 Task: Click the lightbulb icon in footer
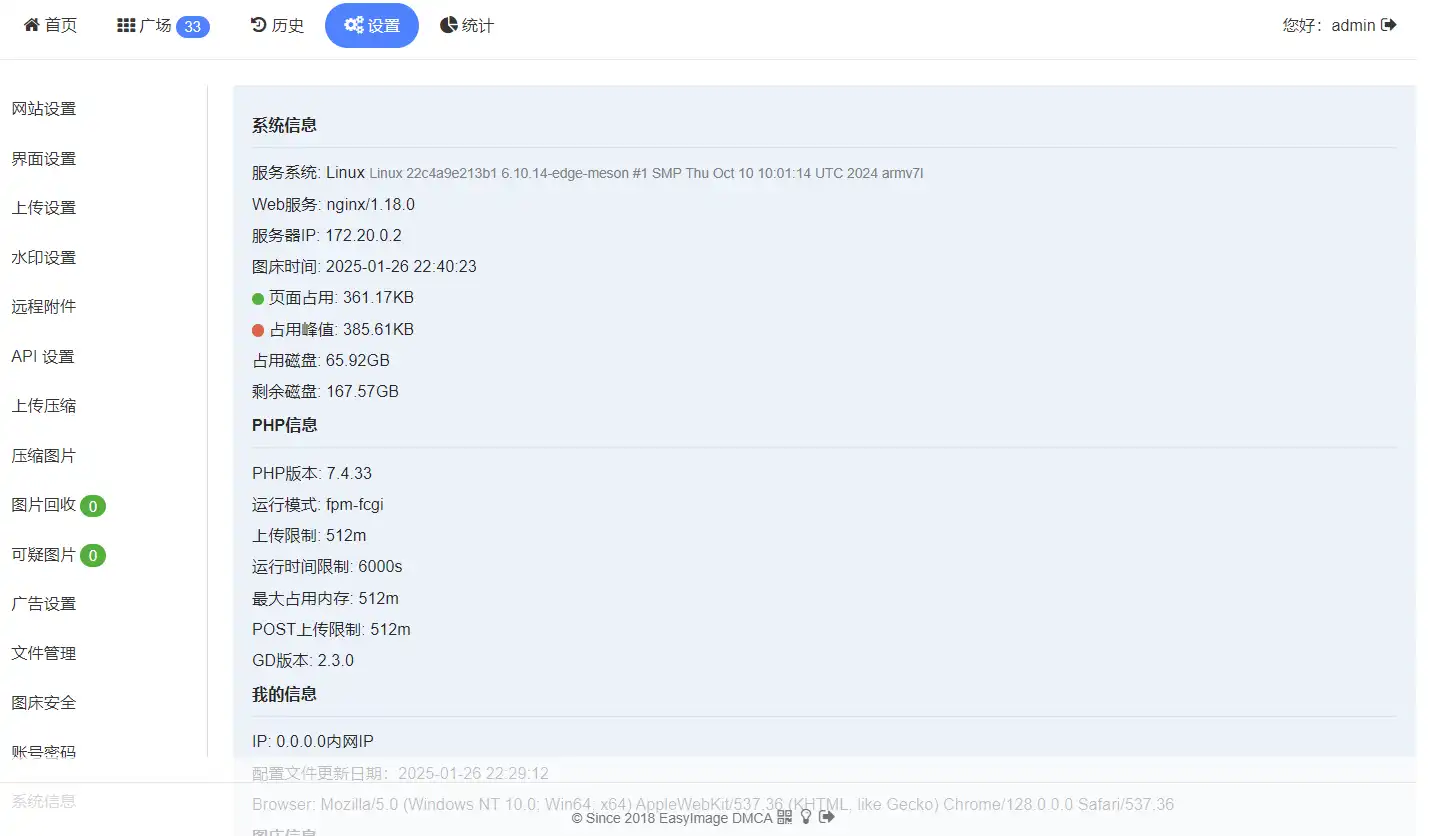(x=806, y=817)
